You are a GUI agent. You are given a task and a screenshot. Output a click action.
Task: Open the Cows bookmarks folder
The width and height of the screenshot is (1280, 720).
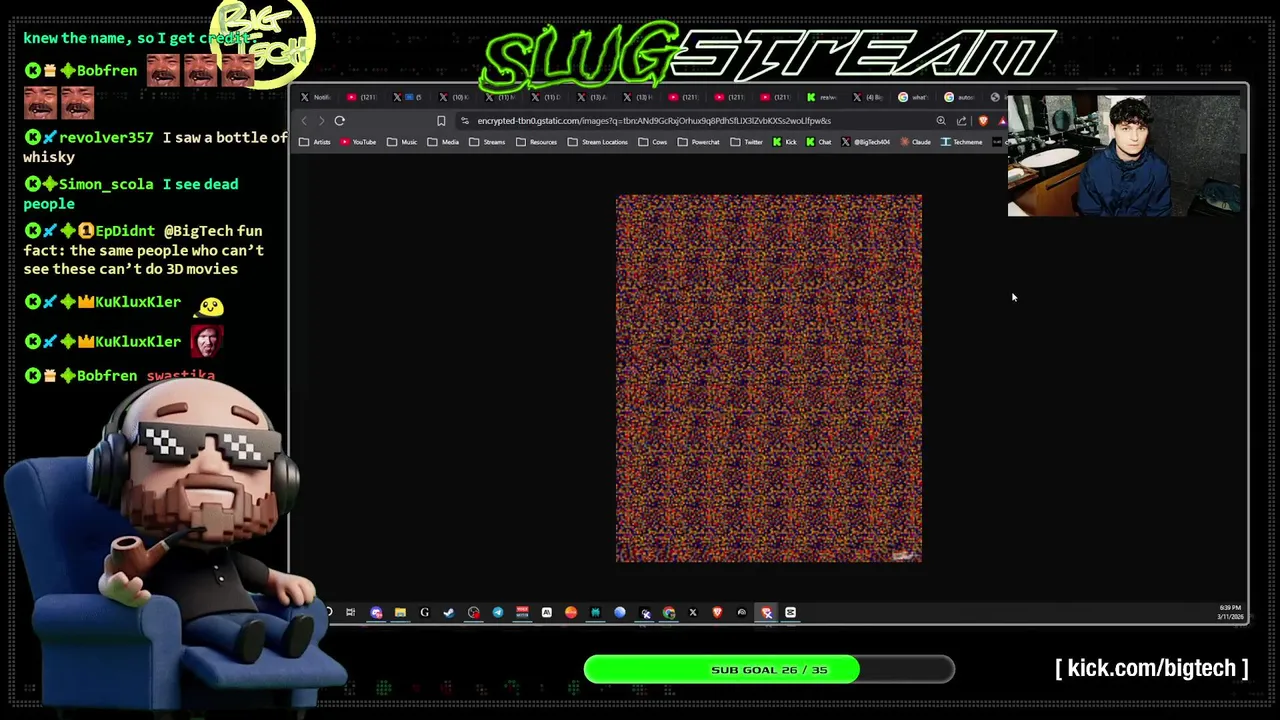click(x=653, y=142)
